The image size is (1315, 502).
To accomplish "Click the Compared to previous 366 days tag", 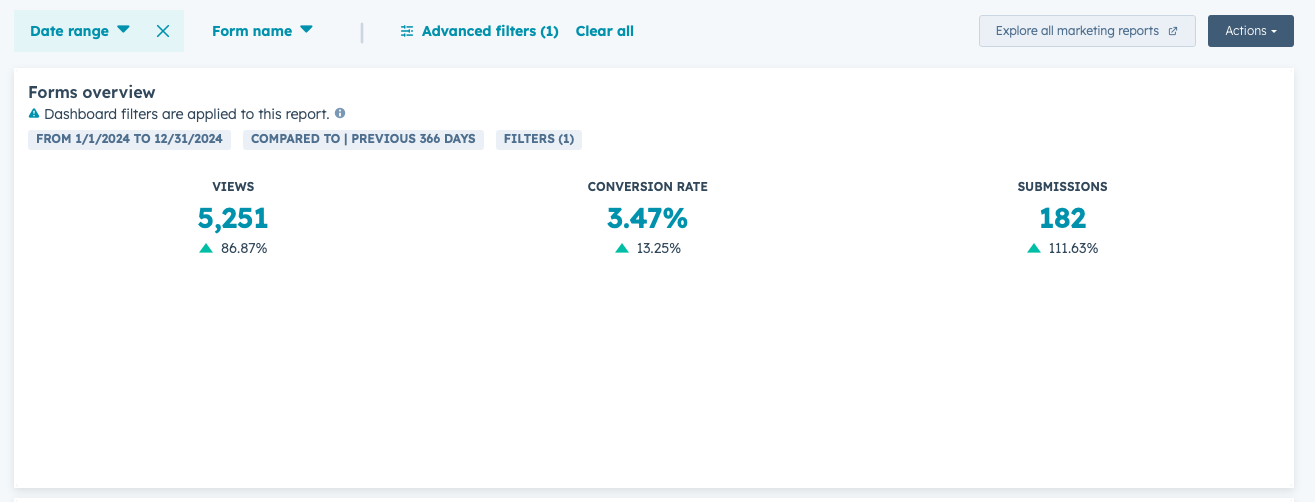I will [x=363, y=139].
